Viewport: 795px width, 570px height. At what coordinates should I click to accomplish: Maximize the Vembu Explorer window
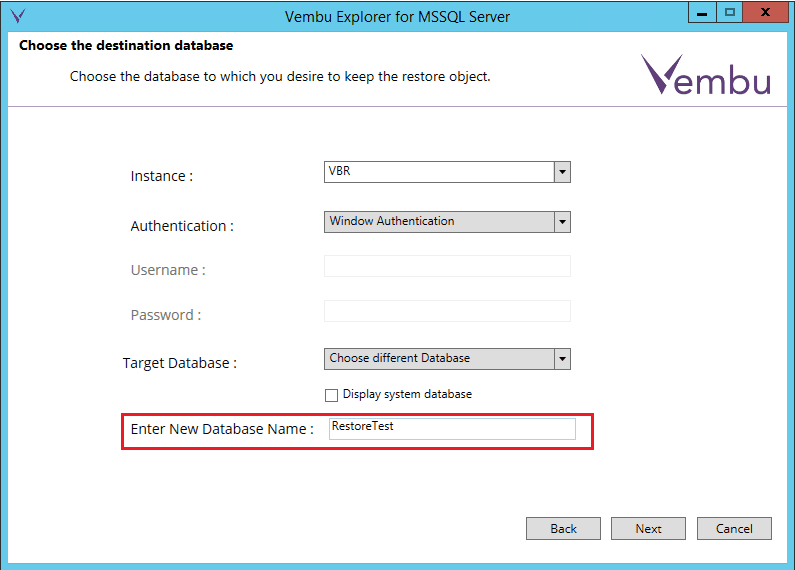point(730,12)
